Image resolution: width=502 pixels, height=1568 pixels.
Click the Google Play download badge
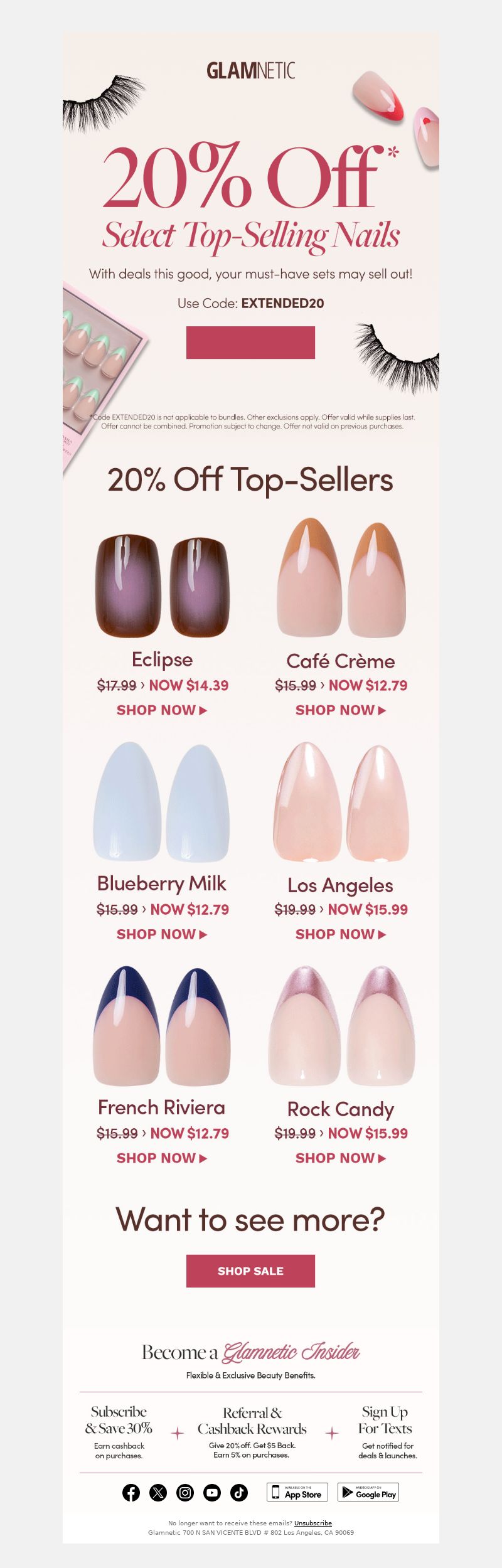click(368, 1492)
